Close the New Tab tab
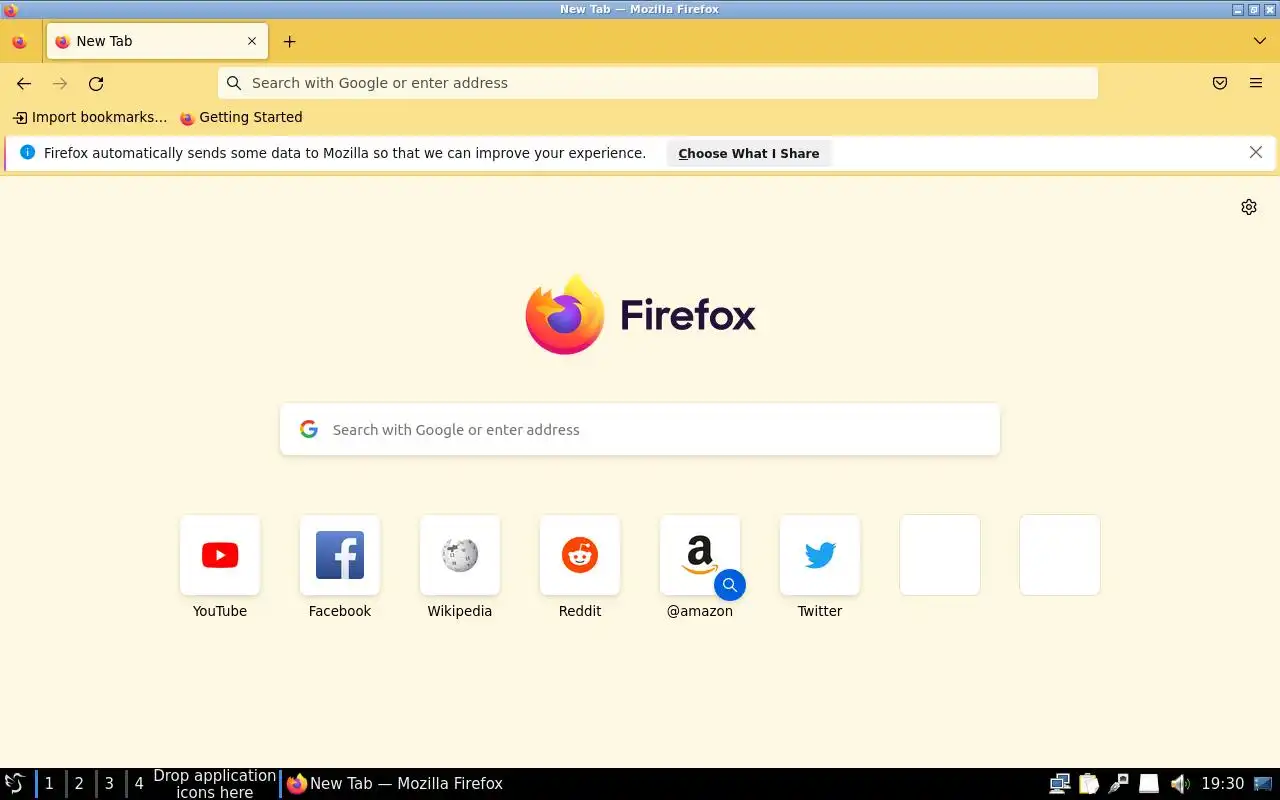This screenshot has height=800, width=1280. (x=252, y=41)
